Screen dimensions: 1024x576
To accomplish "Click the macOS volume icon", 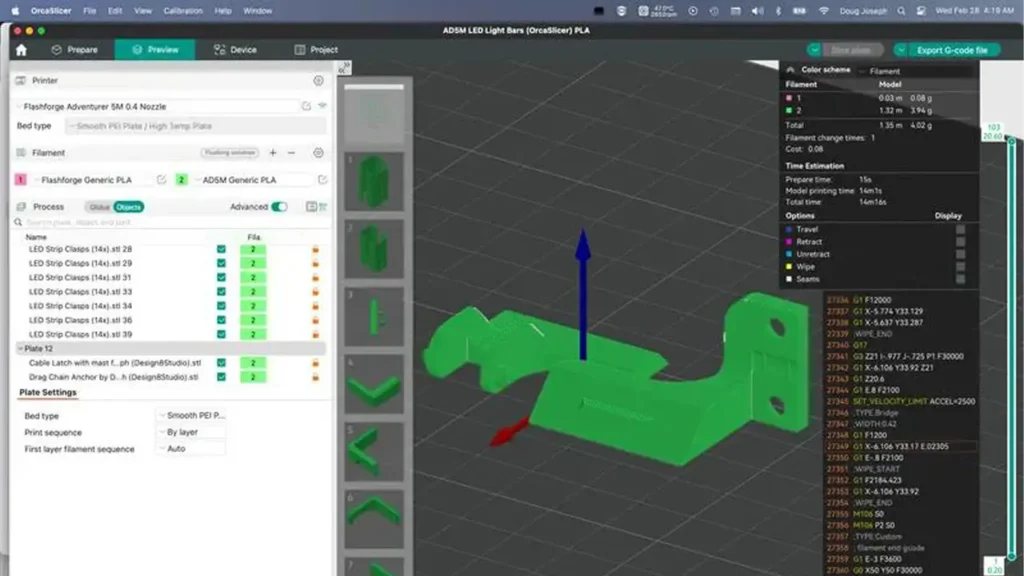I will coord(758,11).
